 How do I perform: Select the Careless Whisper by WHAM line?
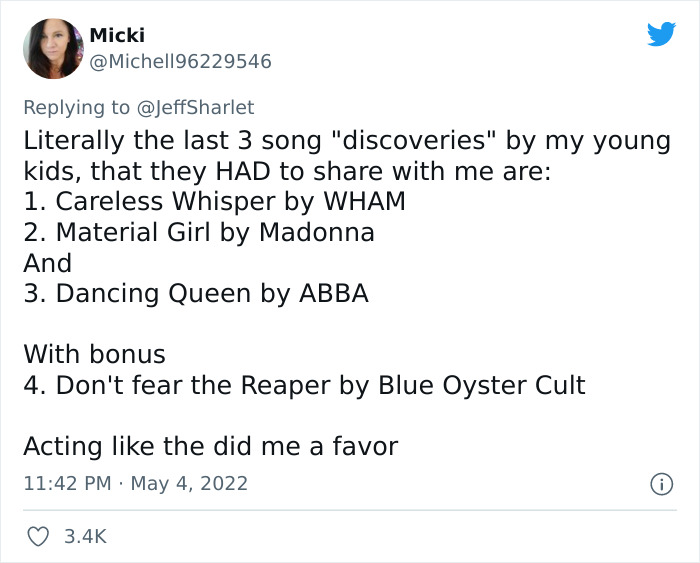214,201
